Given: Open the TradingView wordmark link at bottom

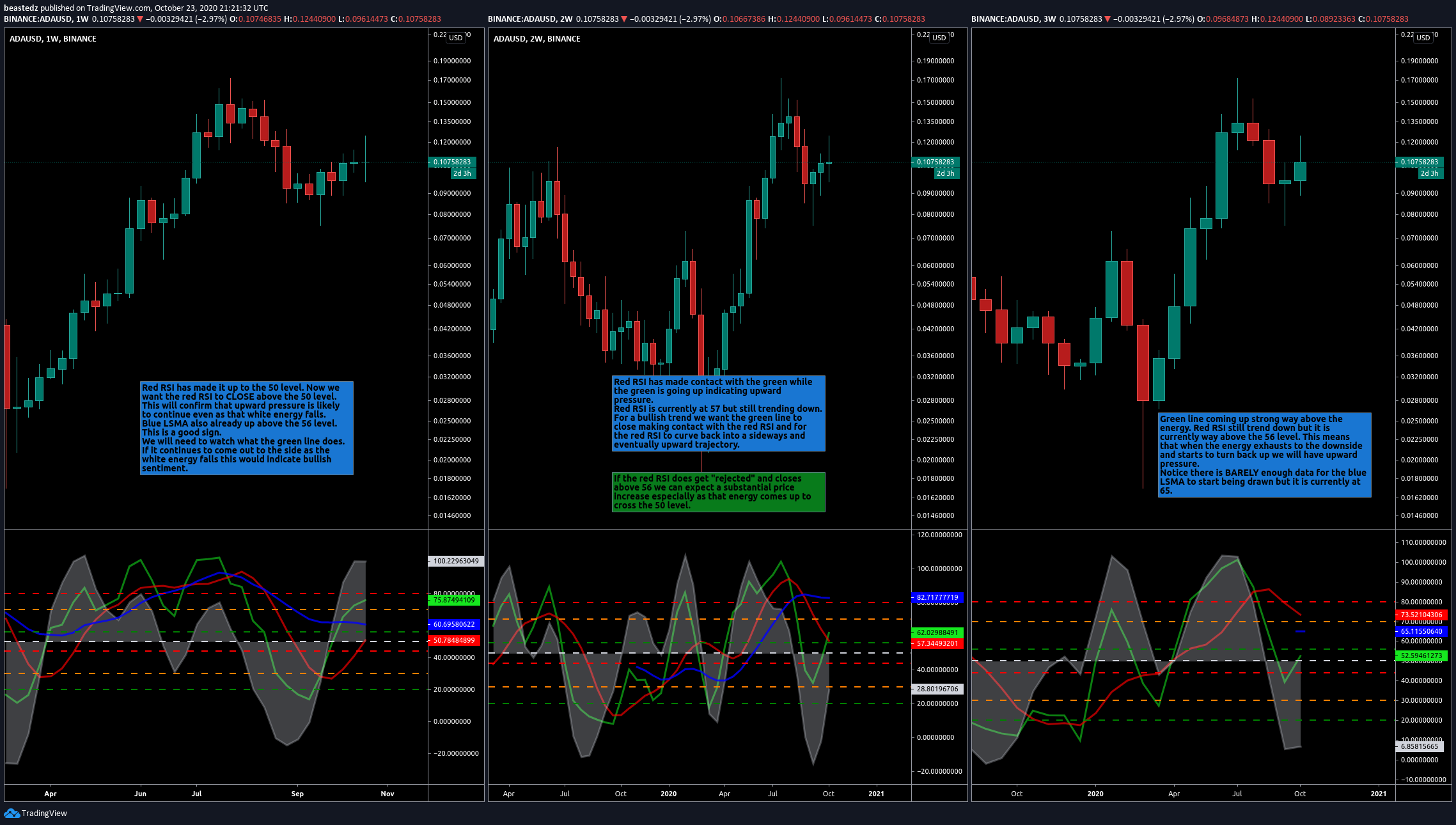Looking at the screenshot, I should click(x=44, y=813).
